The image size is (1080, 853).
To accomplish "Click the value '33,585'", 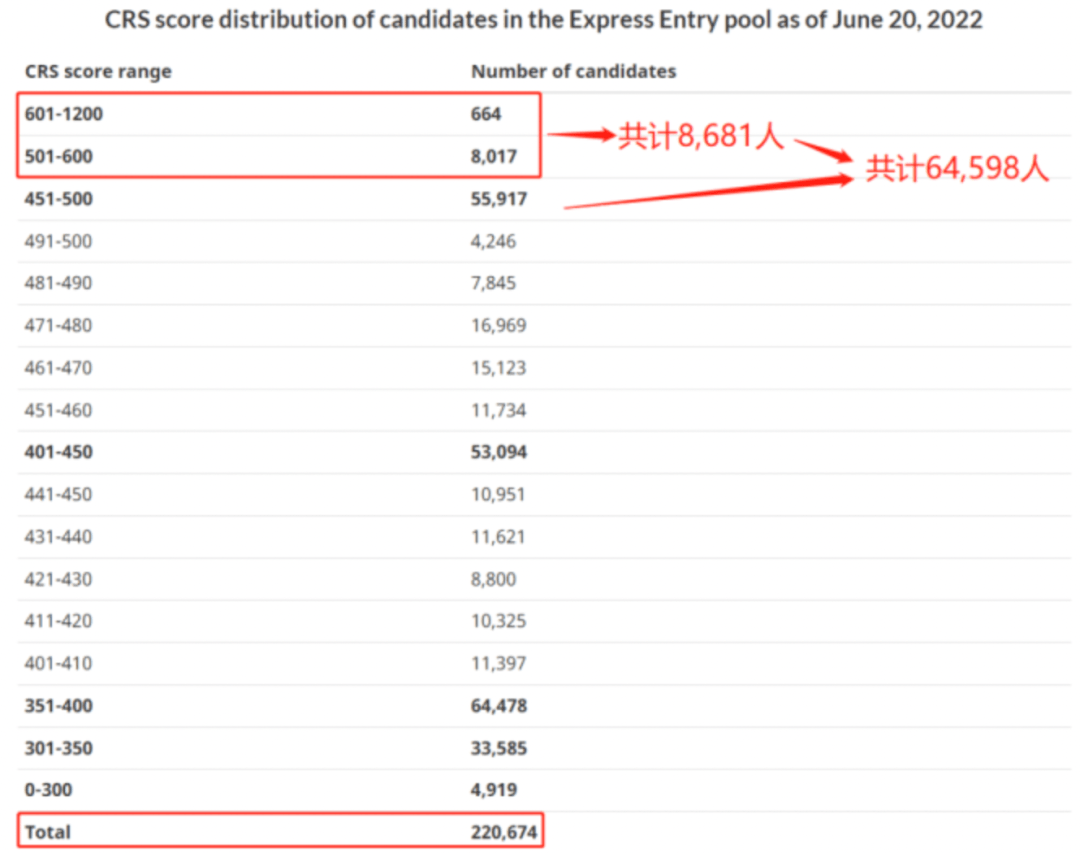I will [499, 748].
